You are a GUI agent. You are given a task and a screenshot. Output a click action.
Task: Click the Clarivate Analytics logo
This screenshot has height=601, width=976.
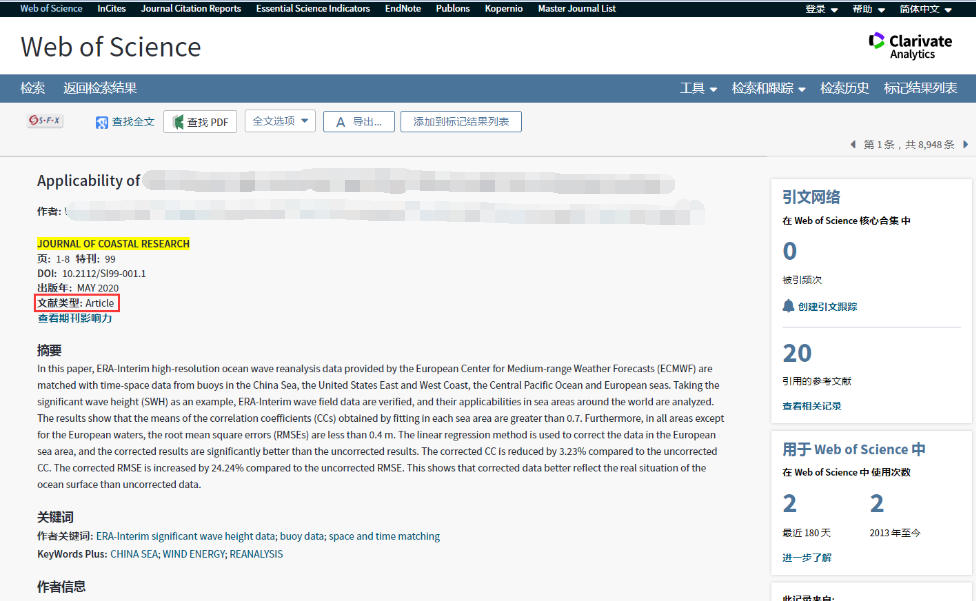[910, 46]
